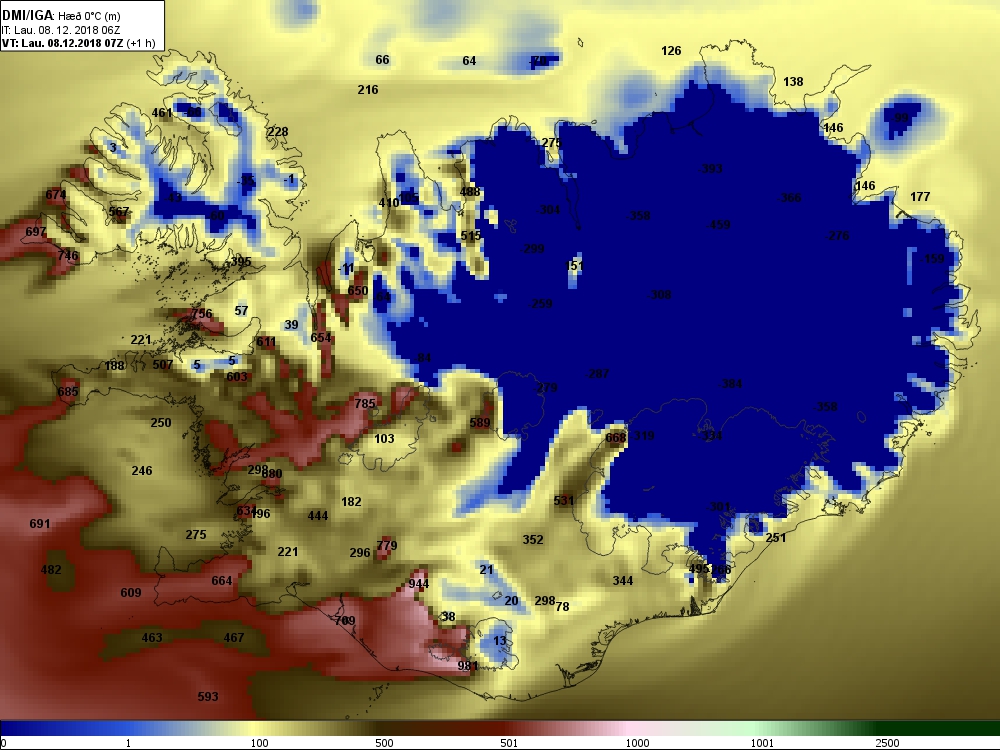This screenshot has width=1000, height=750.
Task: Click the value 78 on the map
Action: point(562,607)
